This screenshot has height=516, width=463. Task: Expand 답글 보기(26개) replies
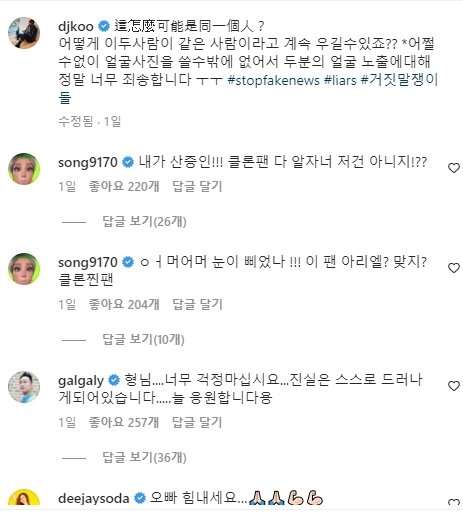click(x=144, y=221)
